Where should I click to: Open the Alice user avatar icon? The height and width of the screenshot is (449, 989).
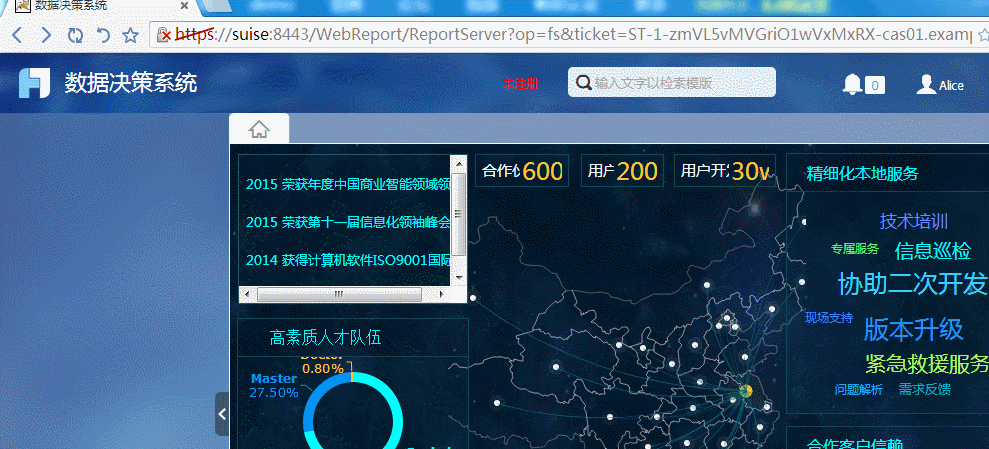(x=926, y=85)
